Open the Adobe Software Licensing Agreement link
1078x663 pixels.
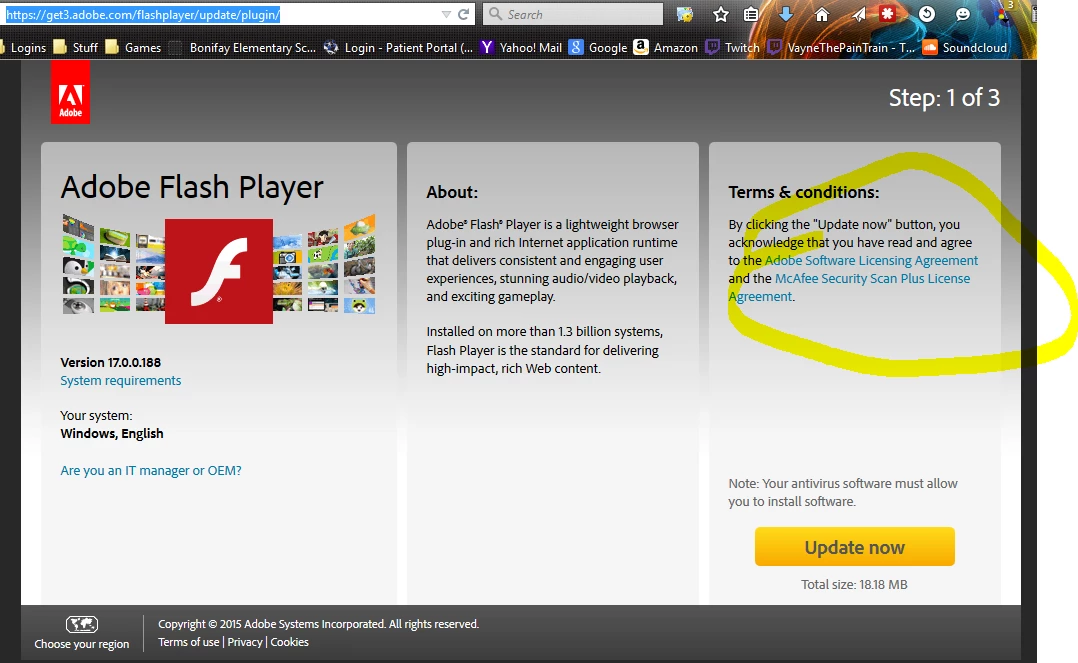click(871, 261)
